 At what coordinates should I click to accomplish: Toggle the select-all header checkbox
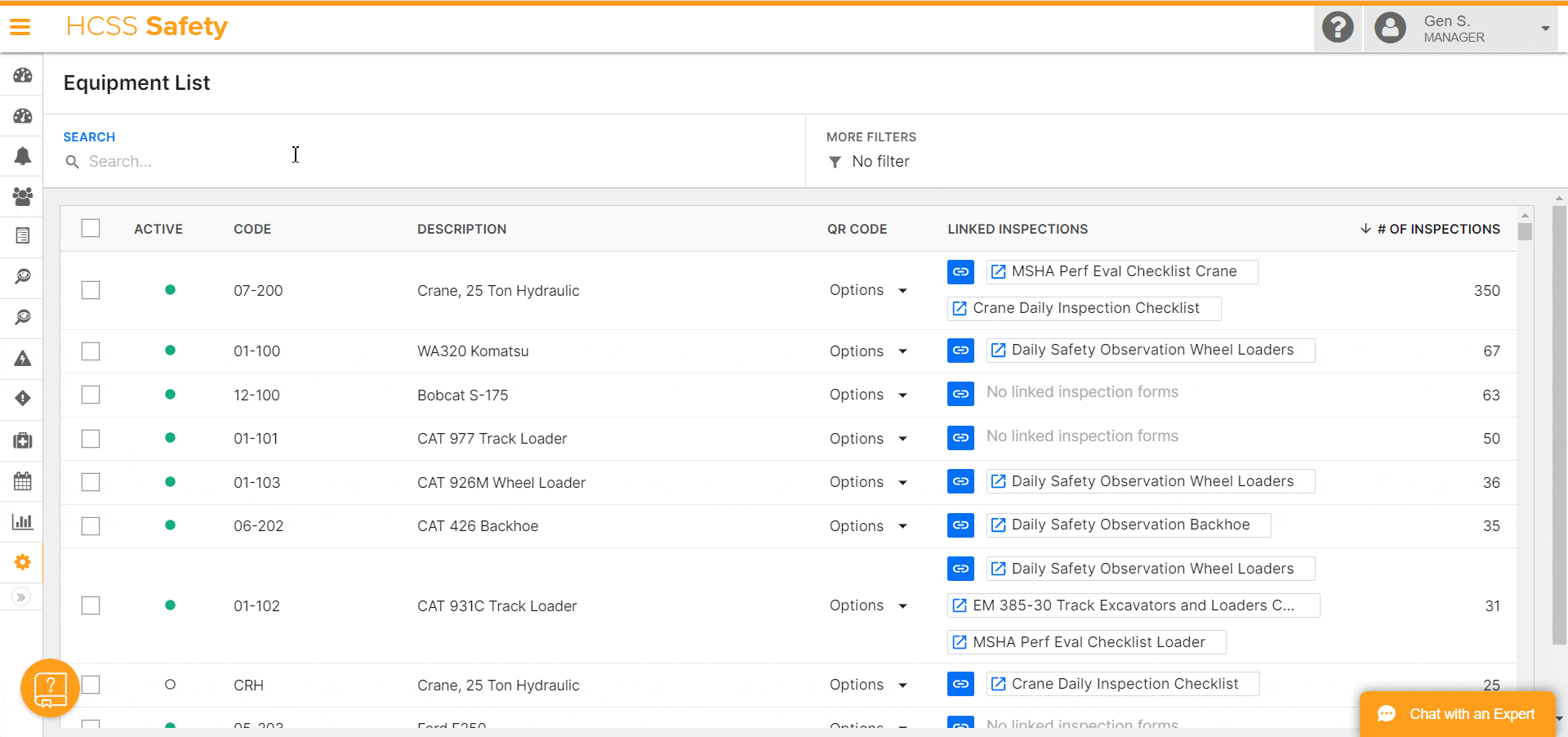coord(91,228)
